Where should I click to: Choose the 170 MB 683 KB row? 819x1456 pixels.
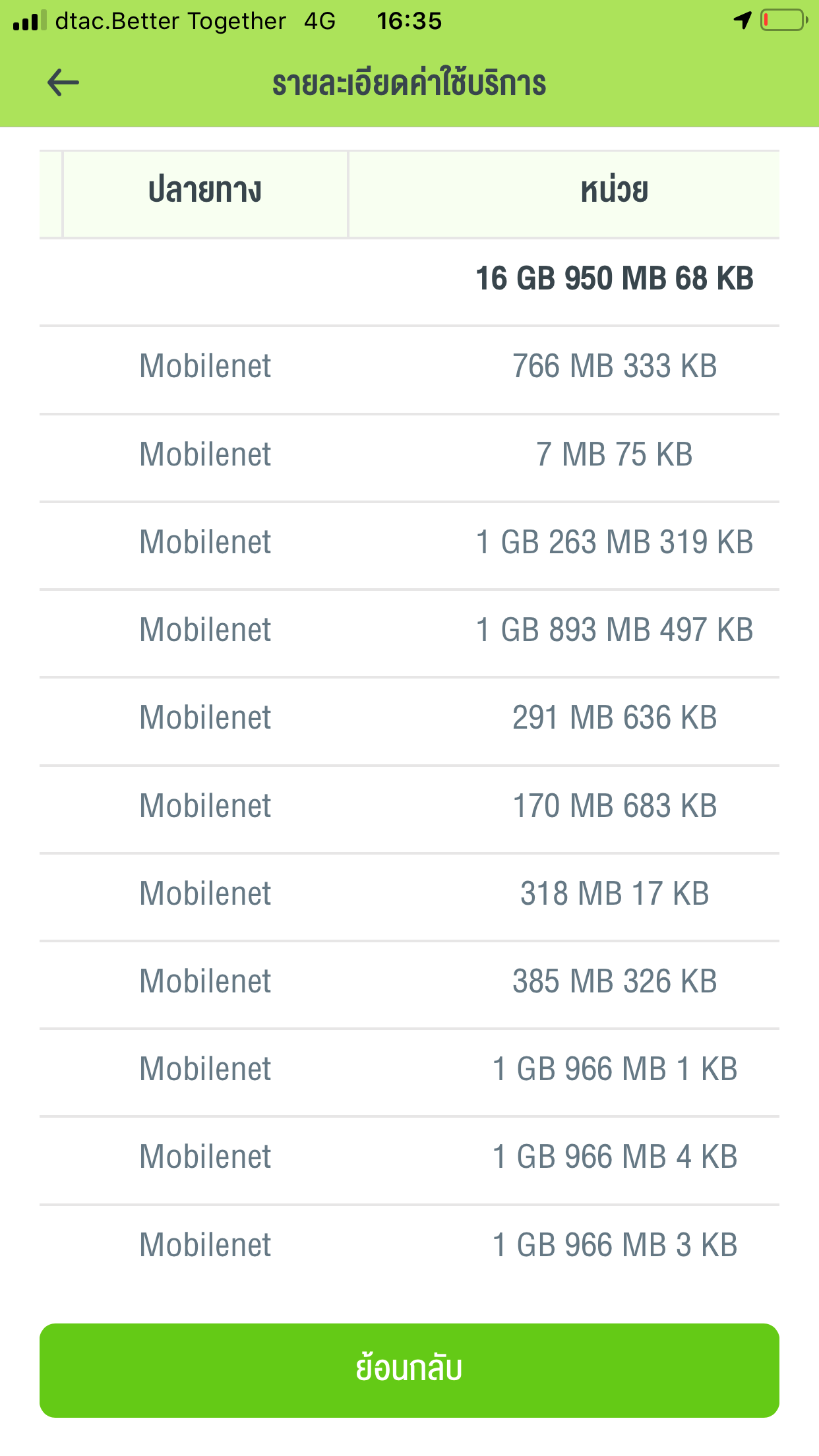point(409,806)
